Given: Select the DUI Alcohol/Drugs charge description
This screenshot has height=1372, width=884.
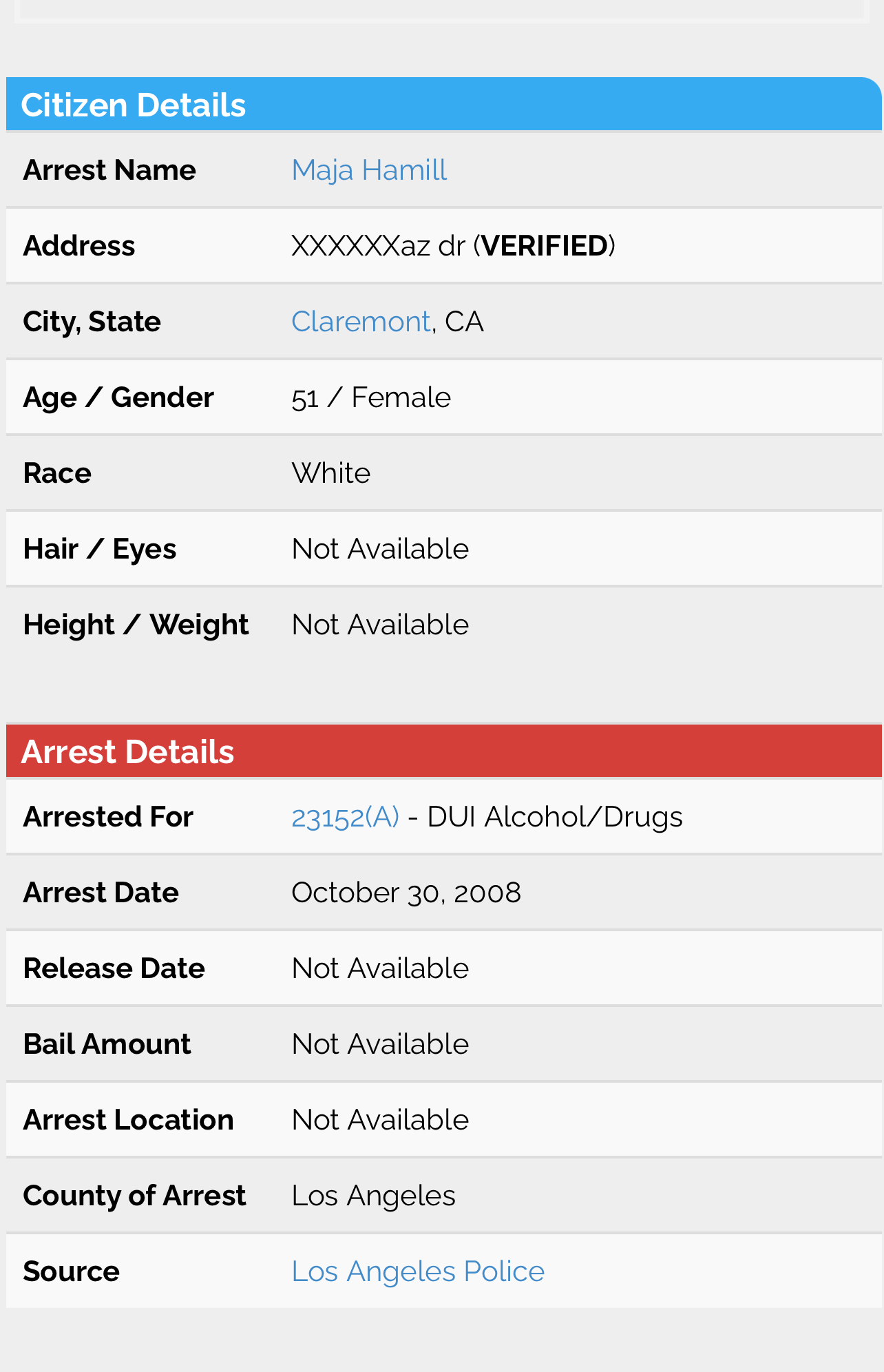Looking at the screenshot, I should coord(555,817).
